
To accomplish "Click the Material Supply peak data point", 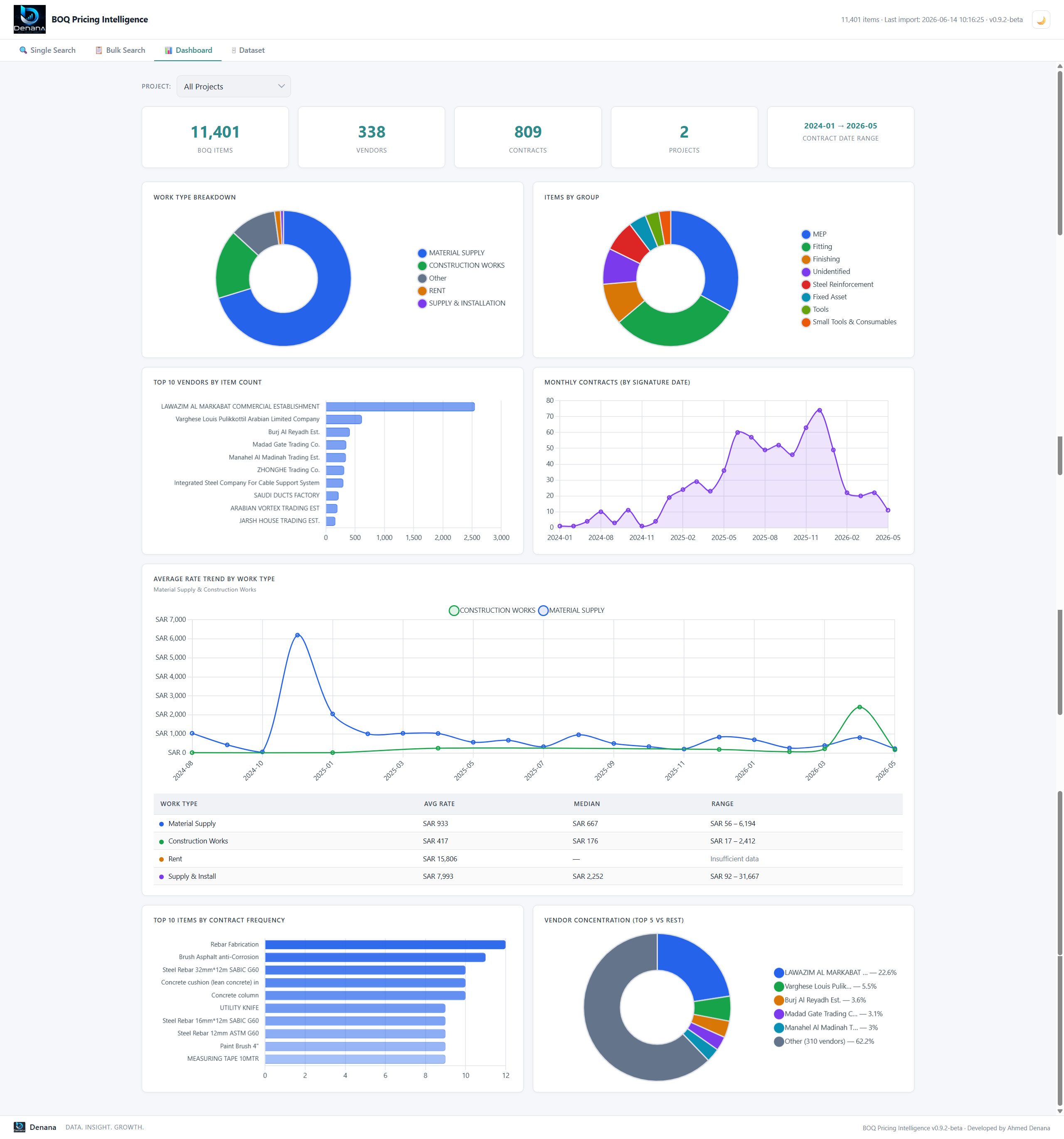I will tap(297, 635).
